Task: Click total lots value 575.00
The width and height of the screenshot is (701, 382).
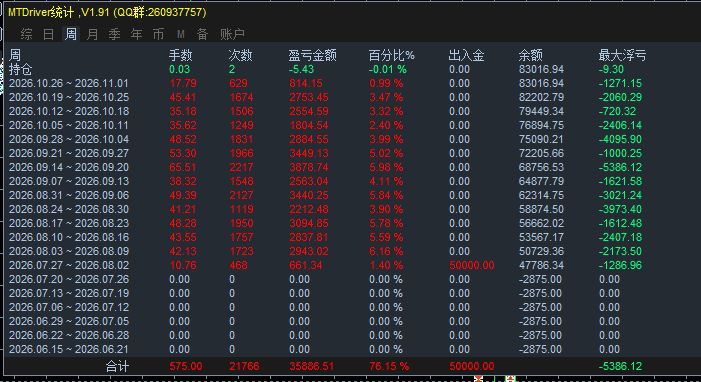Action: pyautogui.click(x=186, y=366)
